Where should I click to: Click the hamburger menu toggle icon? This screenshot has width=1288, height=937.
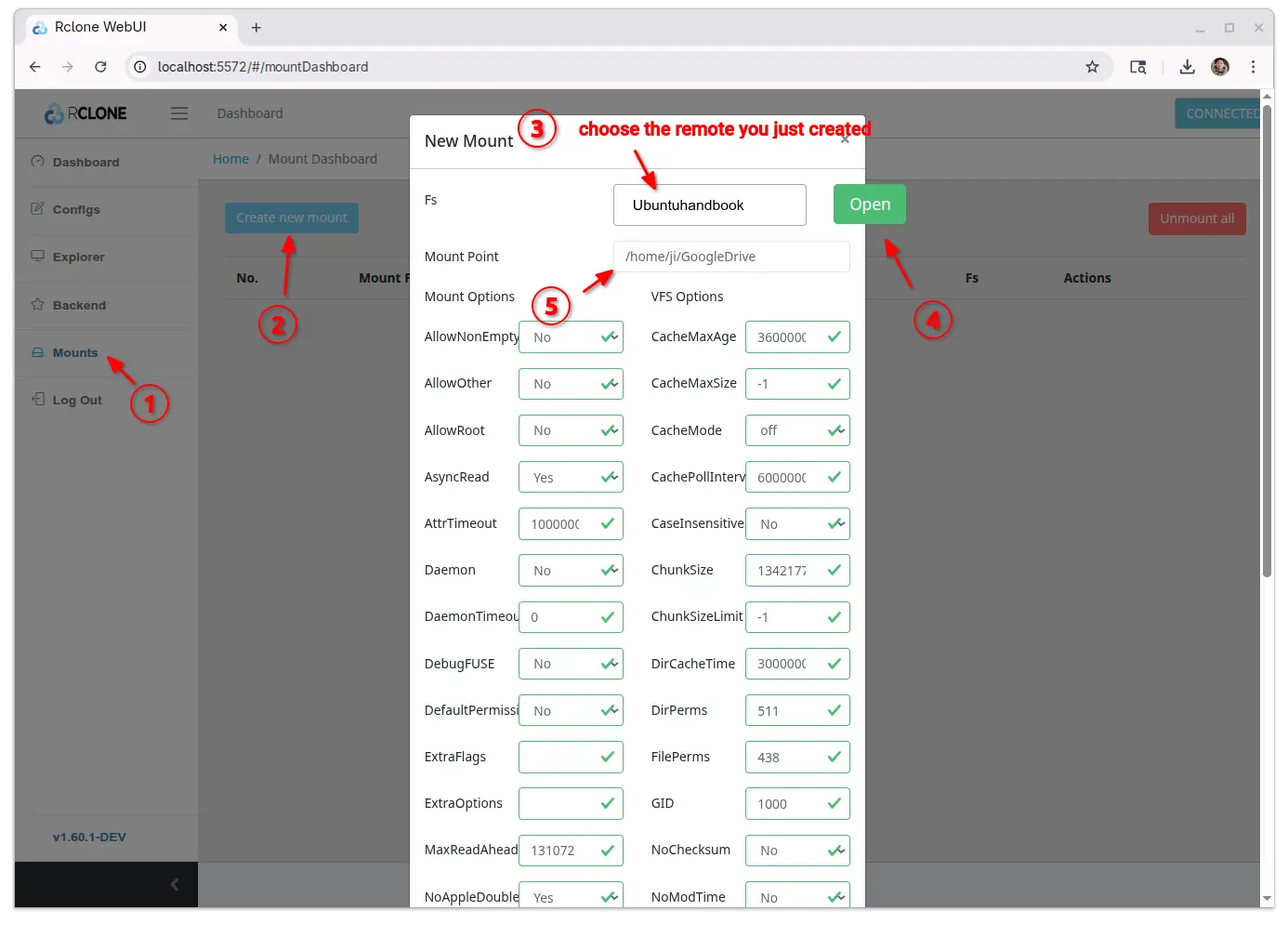[179, 113]
